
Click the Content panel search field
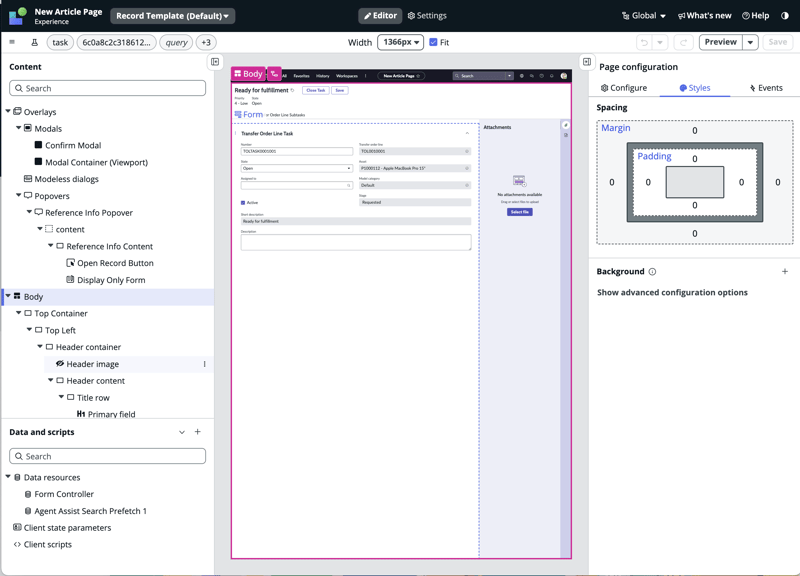[110, 89]
